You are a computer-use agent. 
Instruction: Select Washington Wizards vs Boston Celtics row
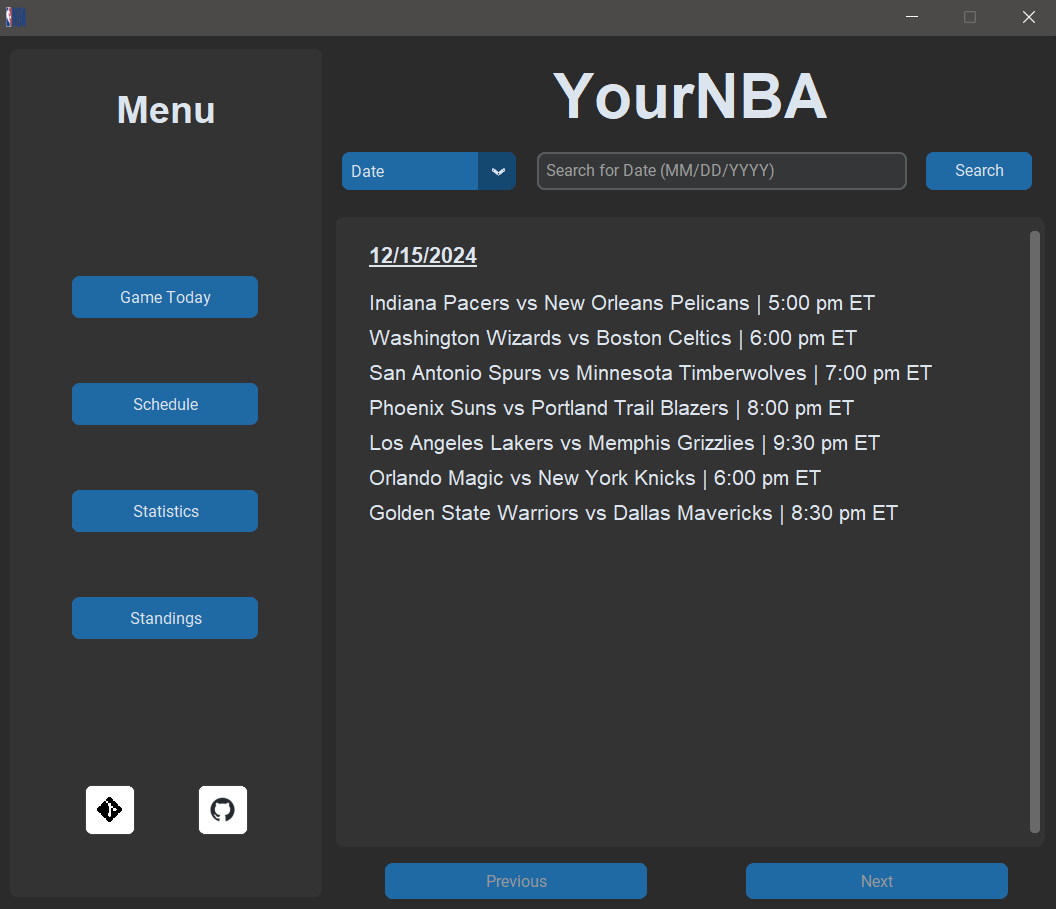(613, 338)
